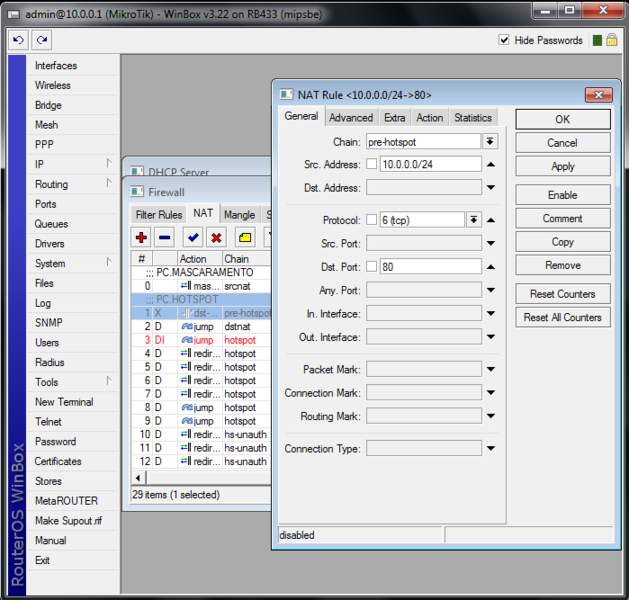Open the Protocol dropdown list
This screenshot has height=600, width=629.
pos(473,220)
